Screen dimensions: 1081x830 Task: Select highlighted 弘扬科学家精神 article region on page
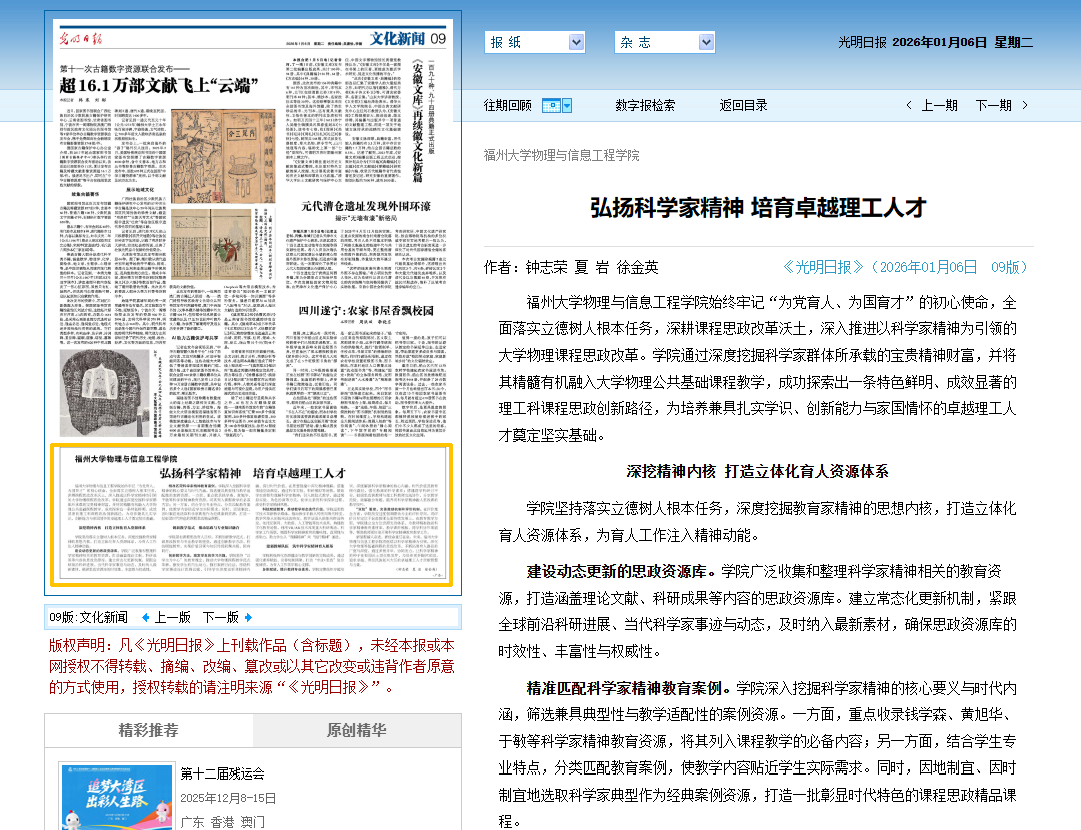(x=252, y=515)
